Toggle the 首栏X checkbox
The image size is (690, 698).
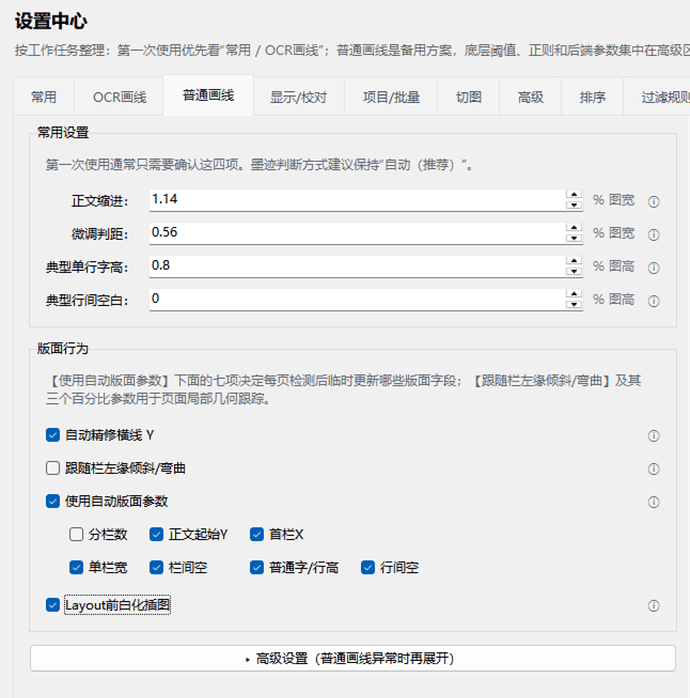click(x=257, y=534)
